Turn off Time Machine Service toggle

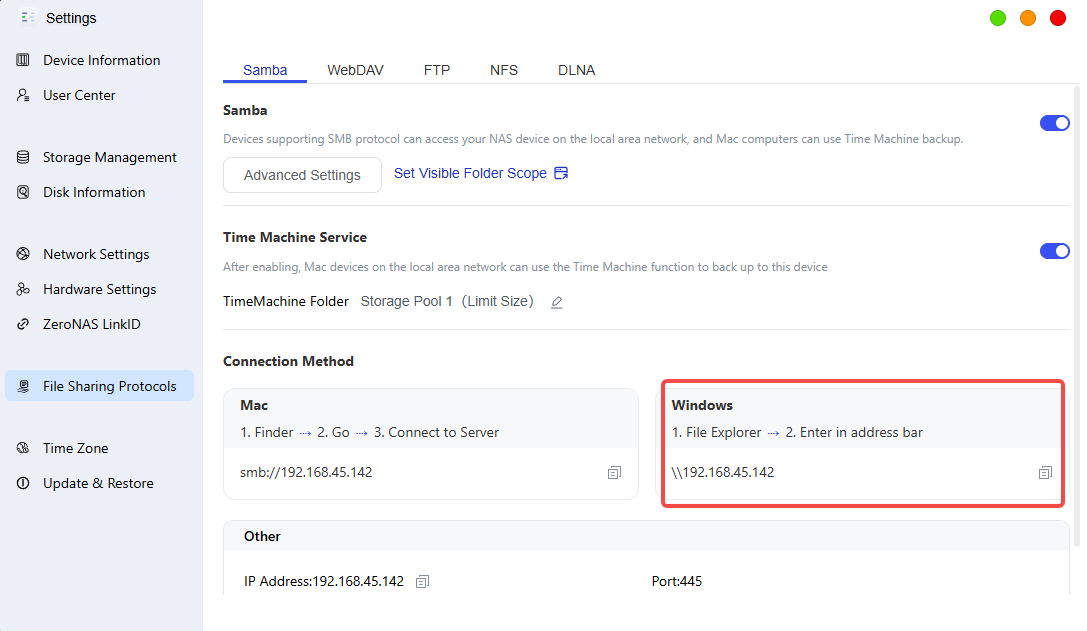point(1054,251)
